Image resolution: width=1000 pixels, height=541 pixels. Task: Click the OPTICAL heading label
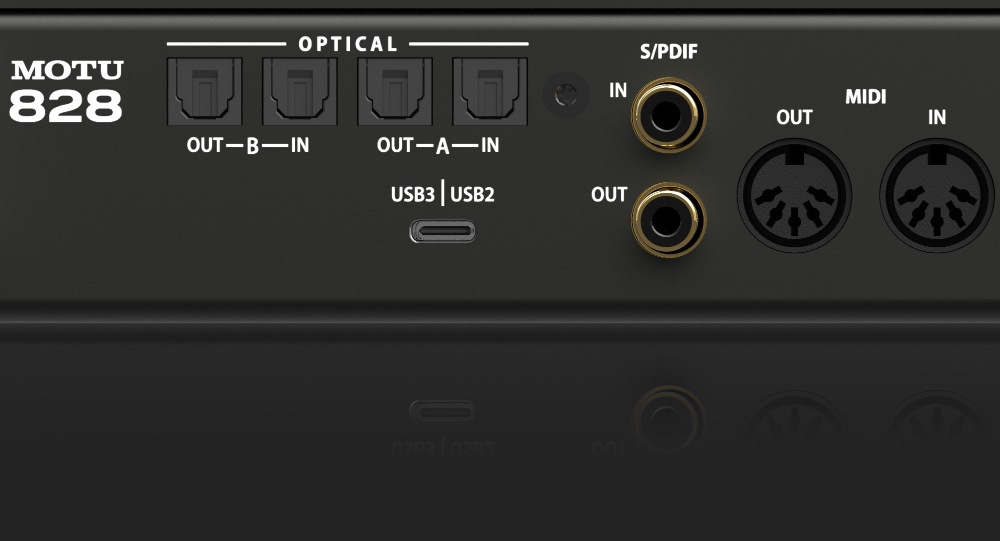click(x=348, y=44)
